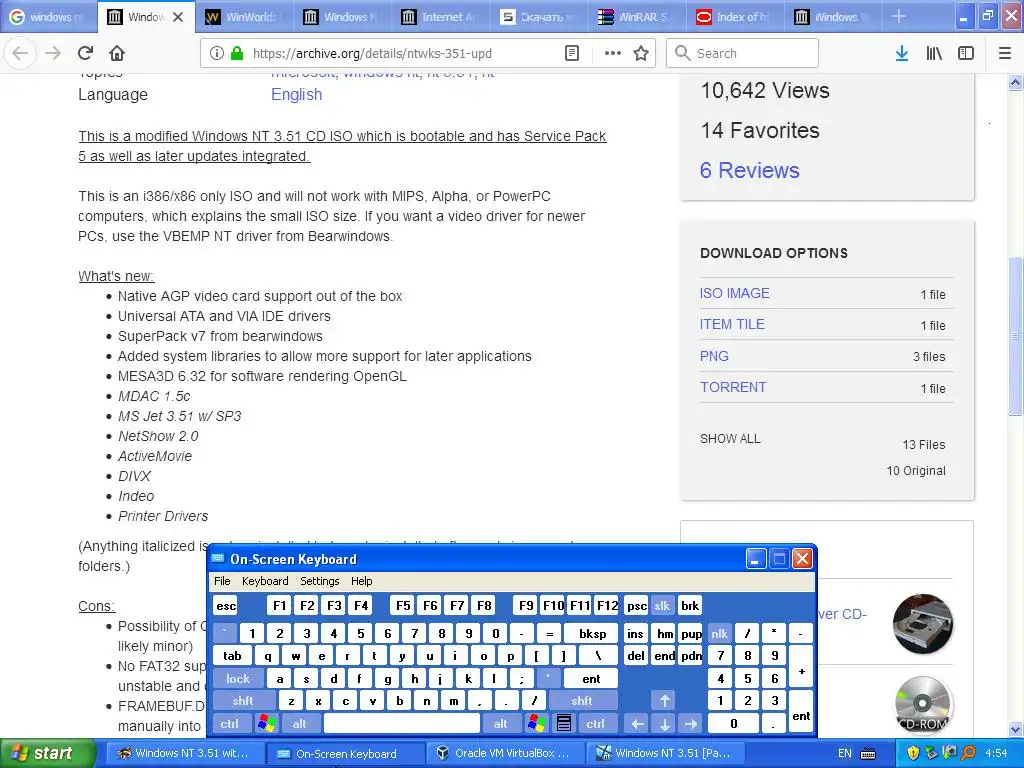Image resolution: width=1024 pixels, height=768 pixels.
Task: Click the context menu key on keyboard
Action: [x=564, y=723]
